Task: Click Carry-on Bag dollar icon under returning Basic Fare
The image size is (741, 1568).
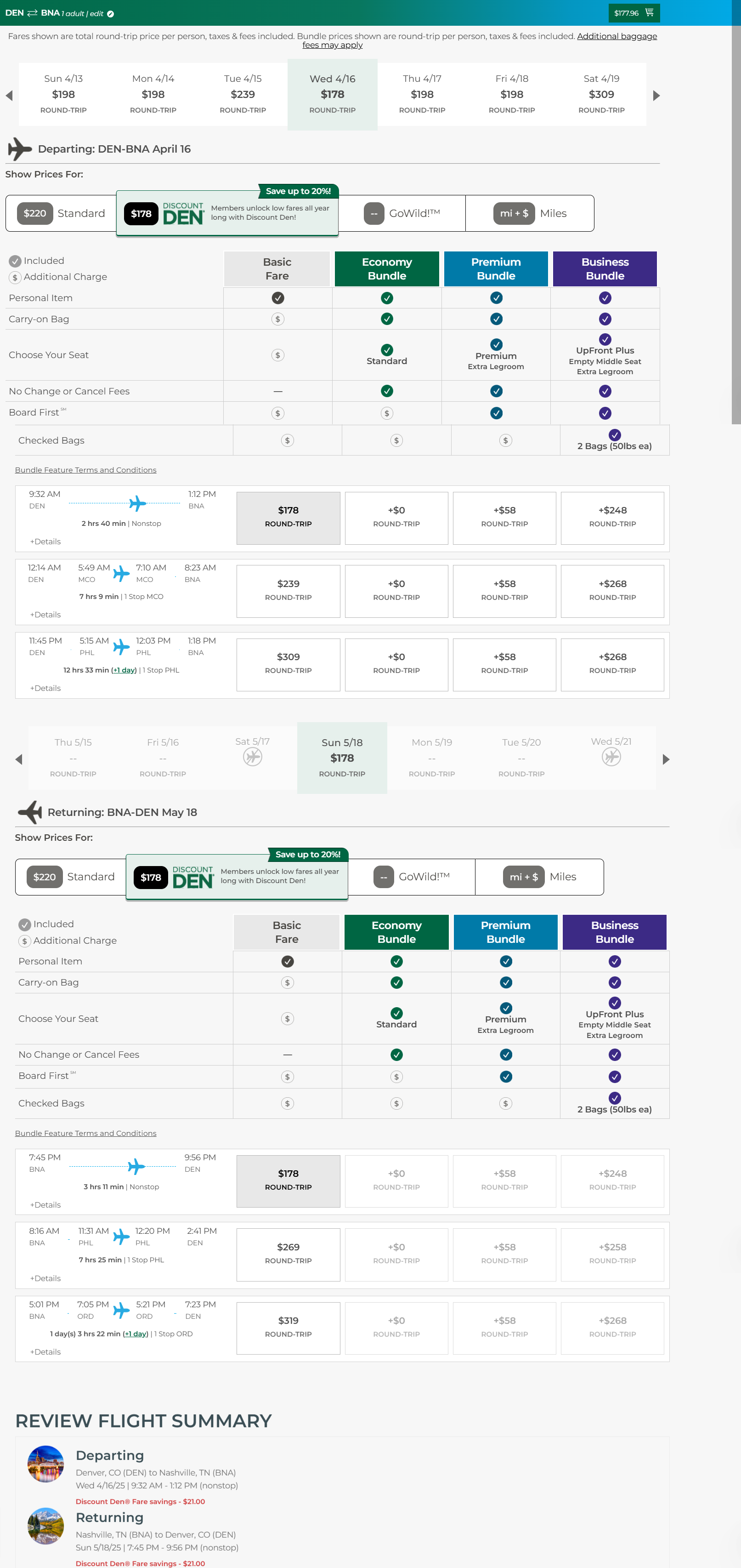Action: [x=288, y=982]
